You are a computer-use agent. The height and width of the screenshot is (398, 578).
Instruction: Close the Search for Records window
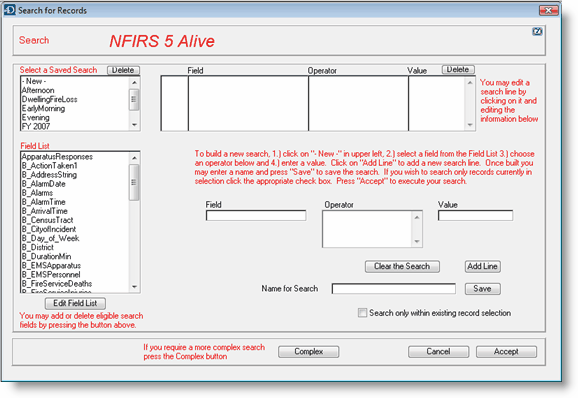pyautogui.click(x=548, y=10)
